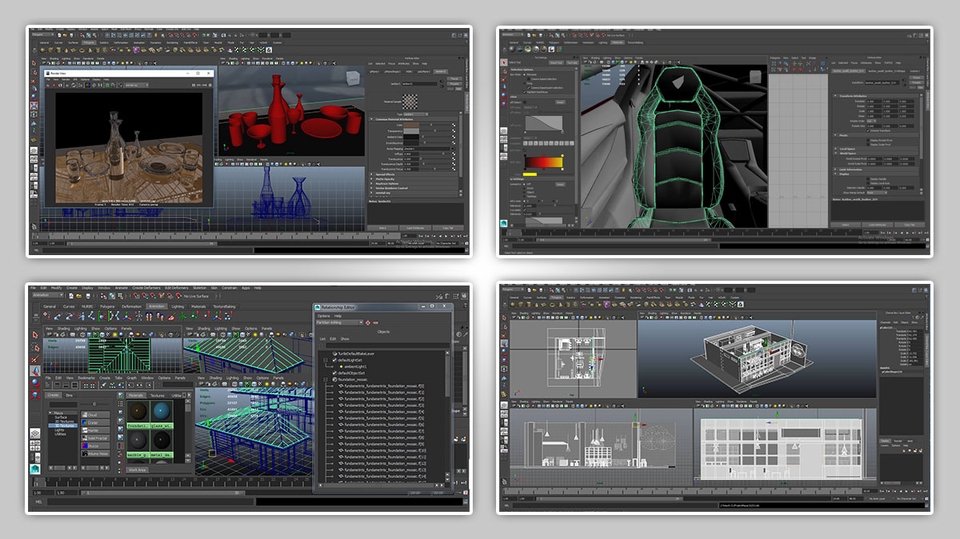
Task: Select the Drag radio button in top-right Tool Settings
Action: pos(523,83)
